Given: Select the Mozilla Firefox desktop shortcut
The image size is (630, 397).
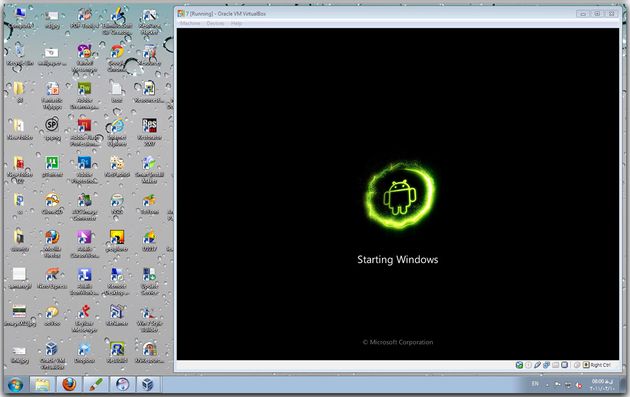Looking at the screenshot, I should (52, 244).
